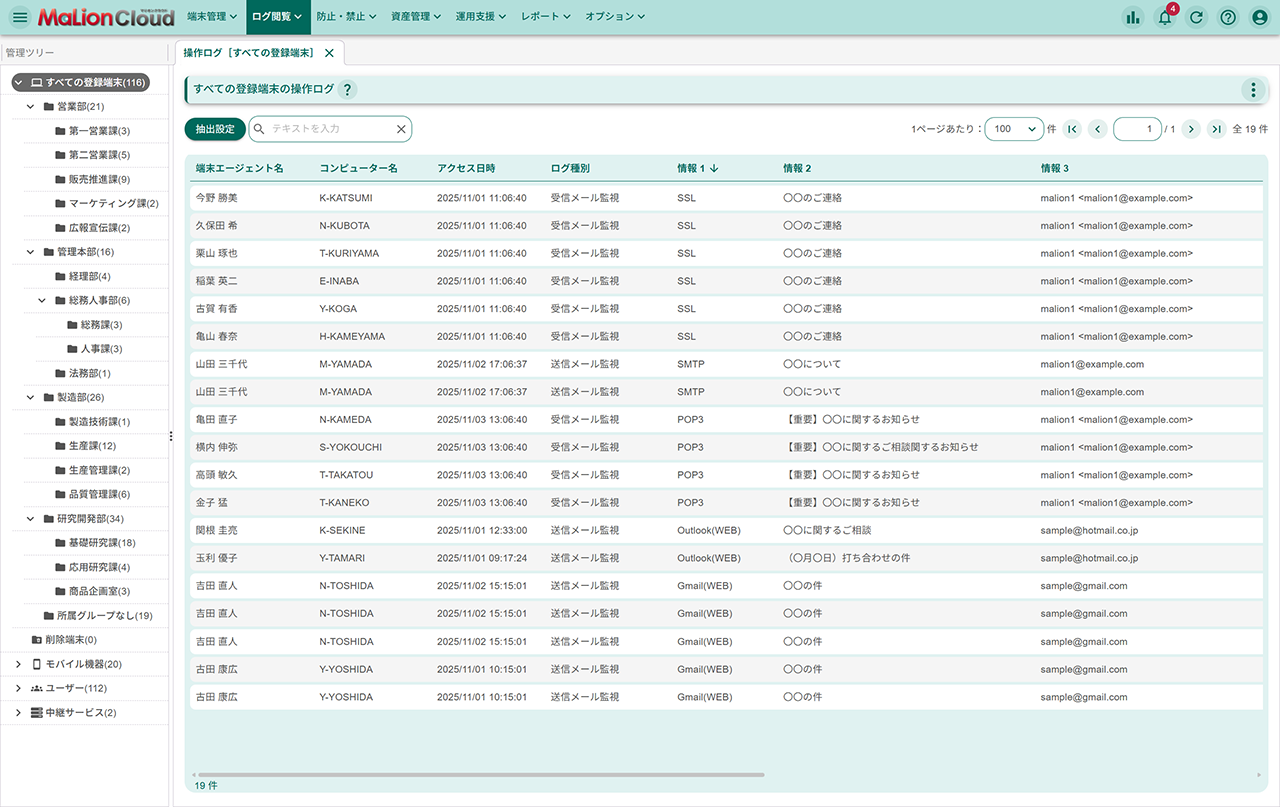This screenshot has width=1280, height=807.
Task: Open the 資産管理 menu
Action: (x=416, y=17)
